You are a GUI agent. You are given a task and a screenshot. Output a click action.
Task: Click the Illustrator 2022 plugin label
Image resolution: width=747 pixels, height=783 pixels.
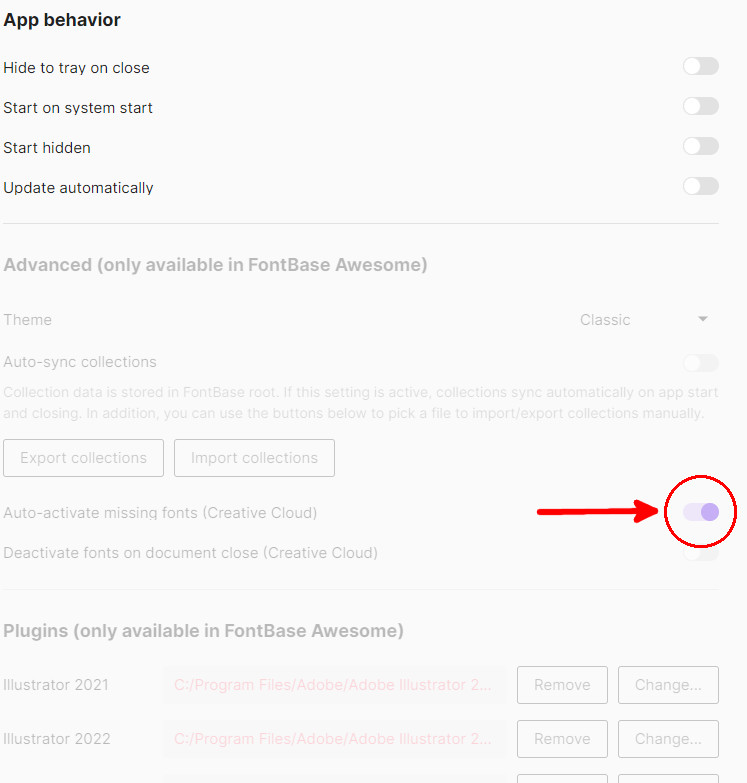point(57,739)
